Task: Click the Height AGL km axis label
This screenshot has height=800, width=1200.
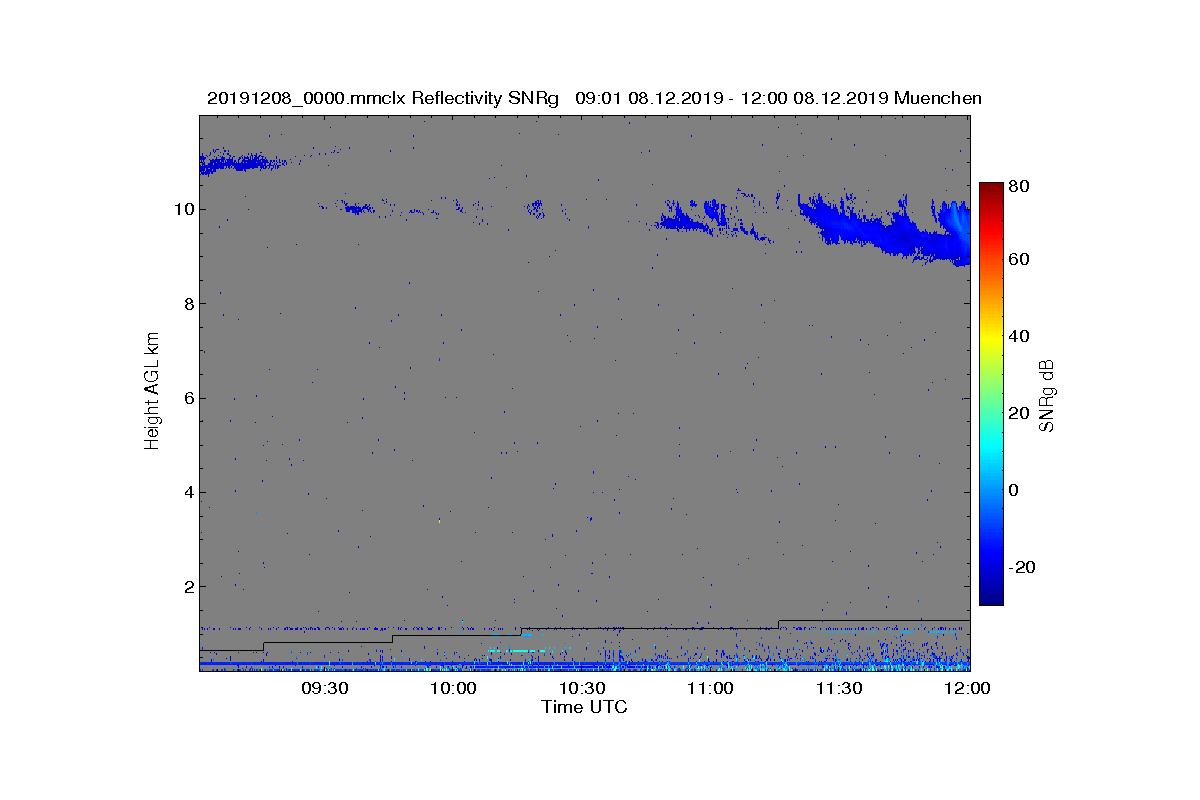Action: 152,393
